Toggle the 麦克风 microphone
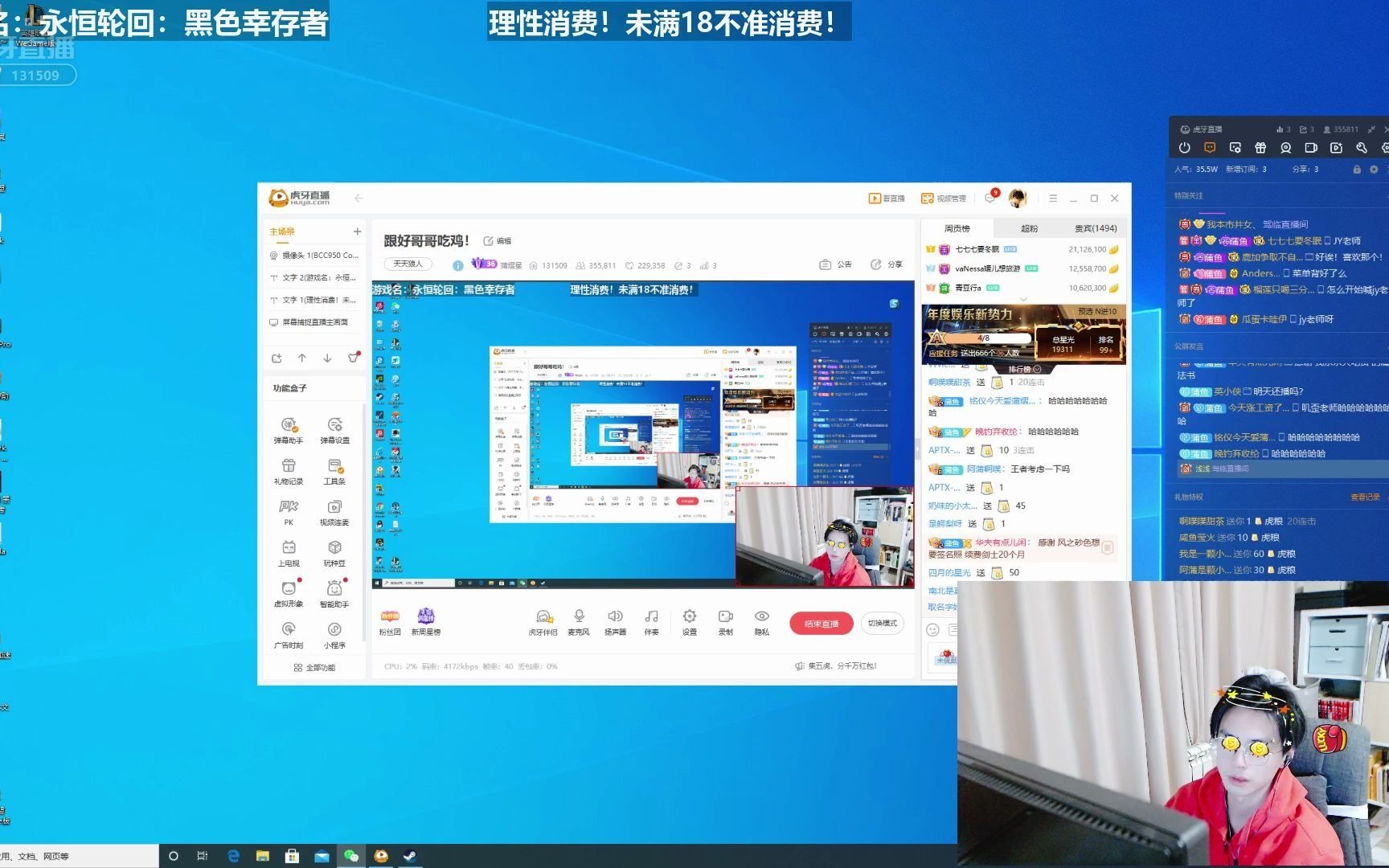The width and height of the screenshot is (1389, 868). tap(579, 623)
